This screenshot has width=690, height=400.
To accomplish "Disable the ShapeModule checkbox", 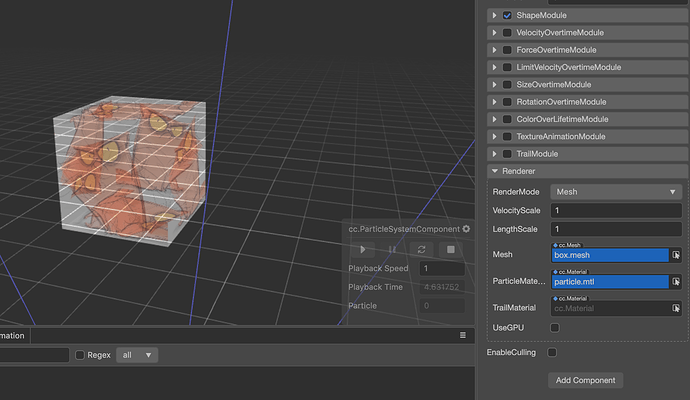I will click(x=507, y=15).
